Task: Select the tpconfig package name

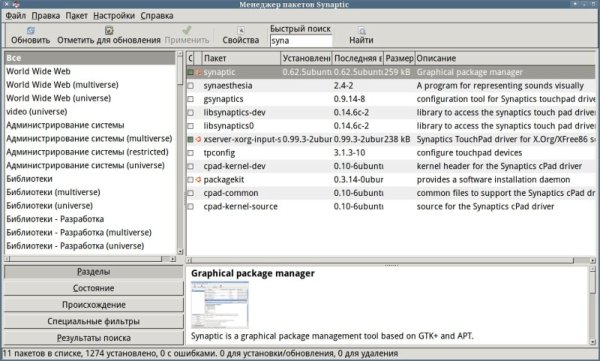Action: coord(219,153)
